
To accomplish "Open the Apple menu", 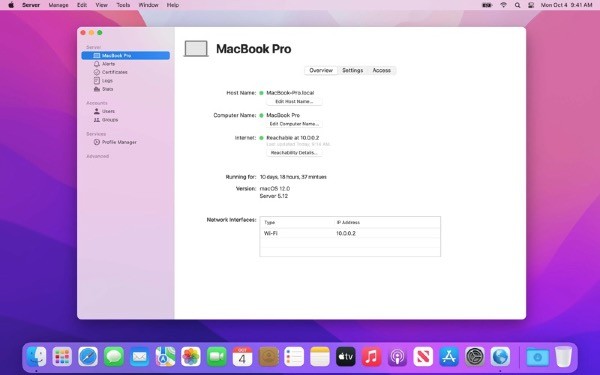I will pos(11,5).
